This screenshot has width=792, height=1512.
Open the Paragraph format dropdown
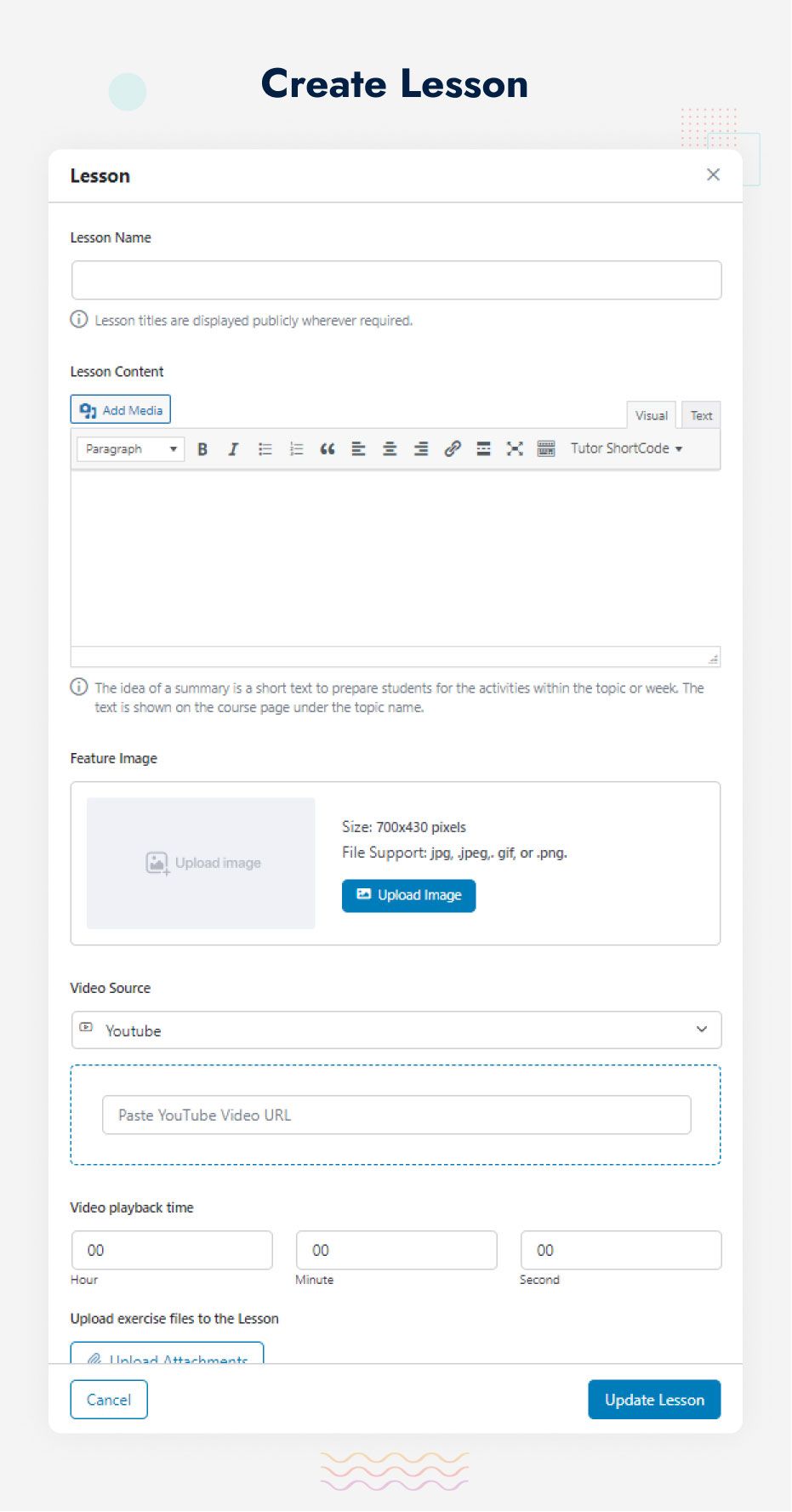(130, 449)
